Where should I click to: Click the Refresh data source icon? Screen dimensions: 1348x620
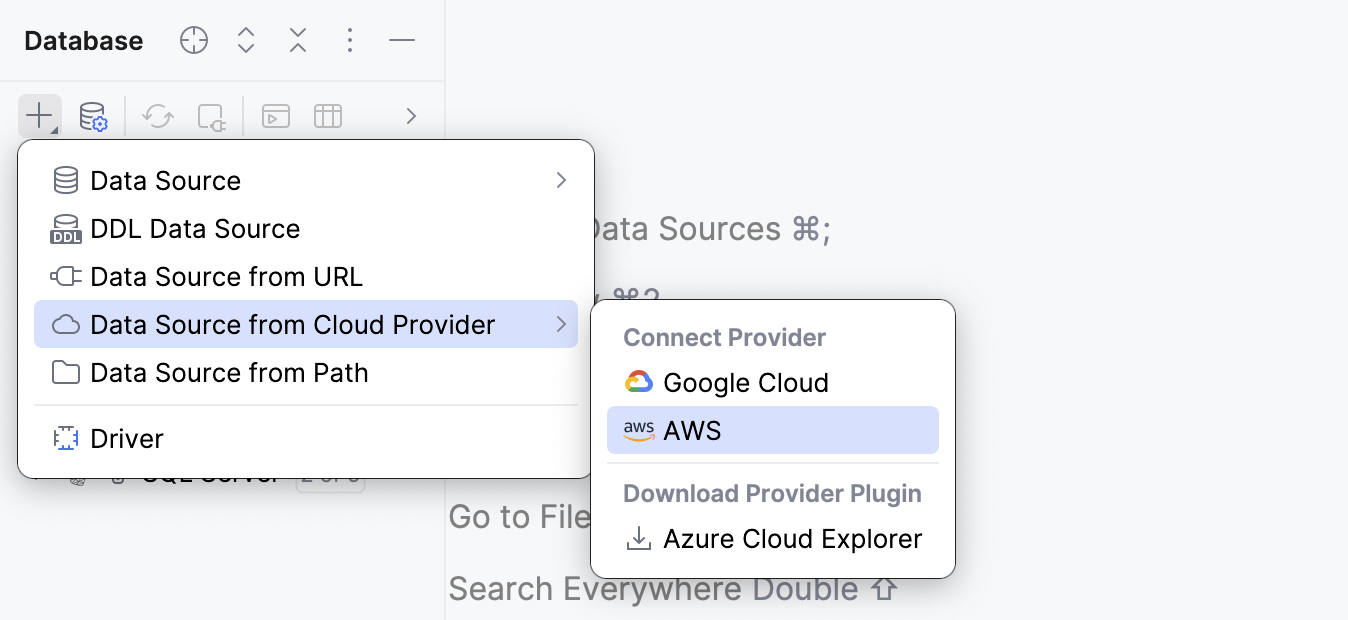tap(157, 115)
